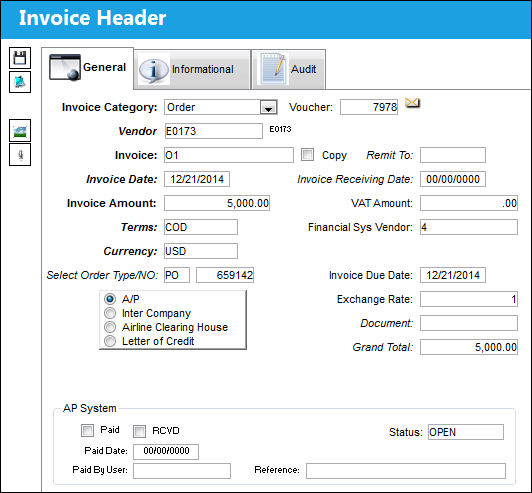532x493 pixels.
Task: Click the Invoice Due Date field
Action: [453, 275]
